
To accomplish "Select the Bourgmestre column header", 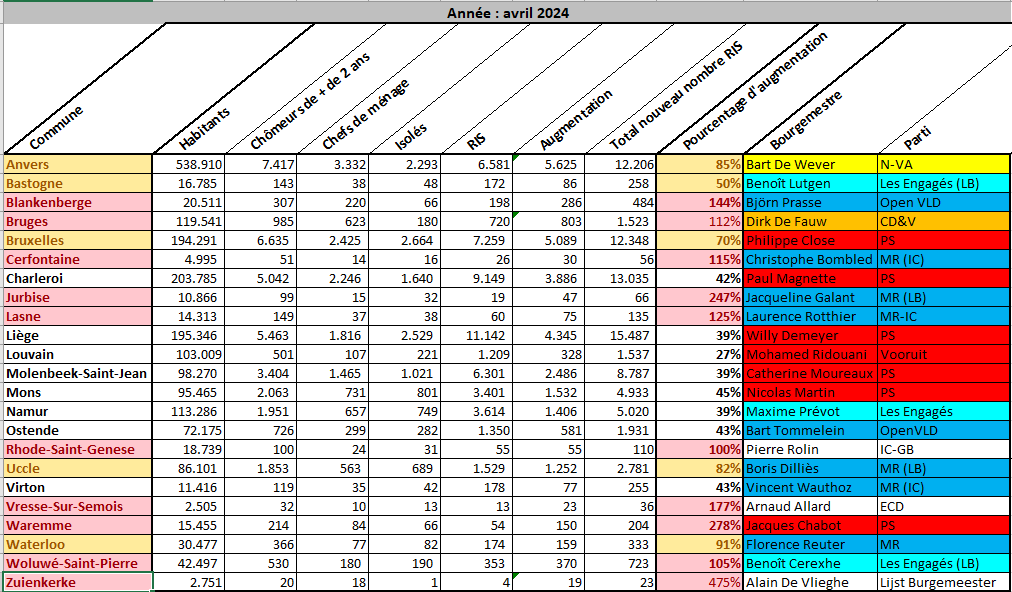I will pyautogui.click(x=808, y=120).
